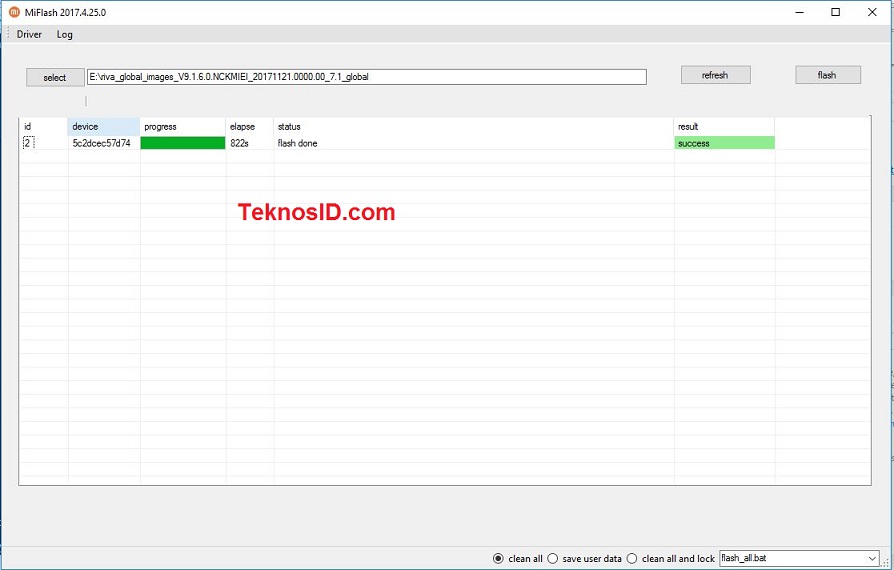The image size is (894, 570).
Task: Click the status column header
Action: pos(473,127)
